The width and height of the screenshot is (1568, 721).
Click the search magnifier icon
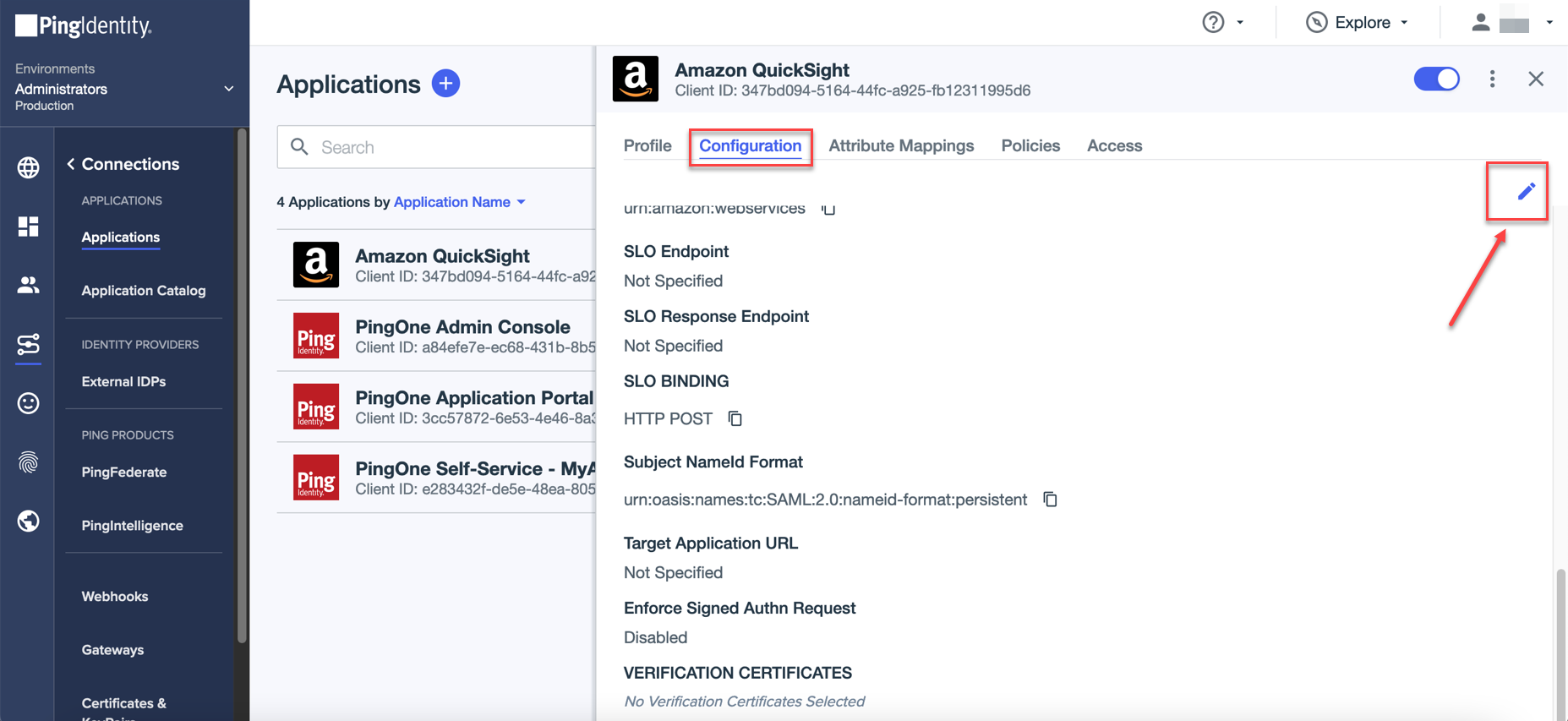pos(299,147)
